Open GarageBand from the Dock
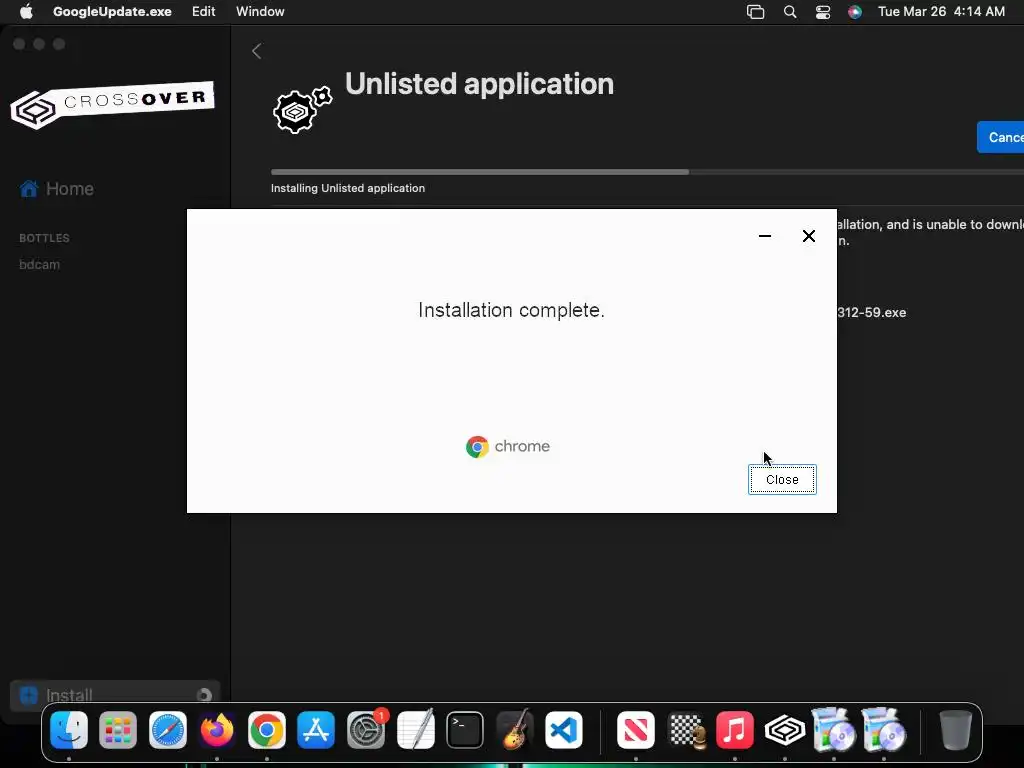The width and height of the screenshot is (1024, 768). click(x=515, y=730)
